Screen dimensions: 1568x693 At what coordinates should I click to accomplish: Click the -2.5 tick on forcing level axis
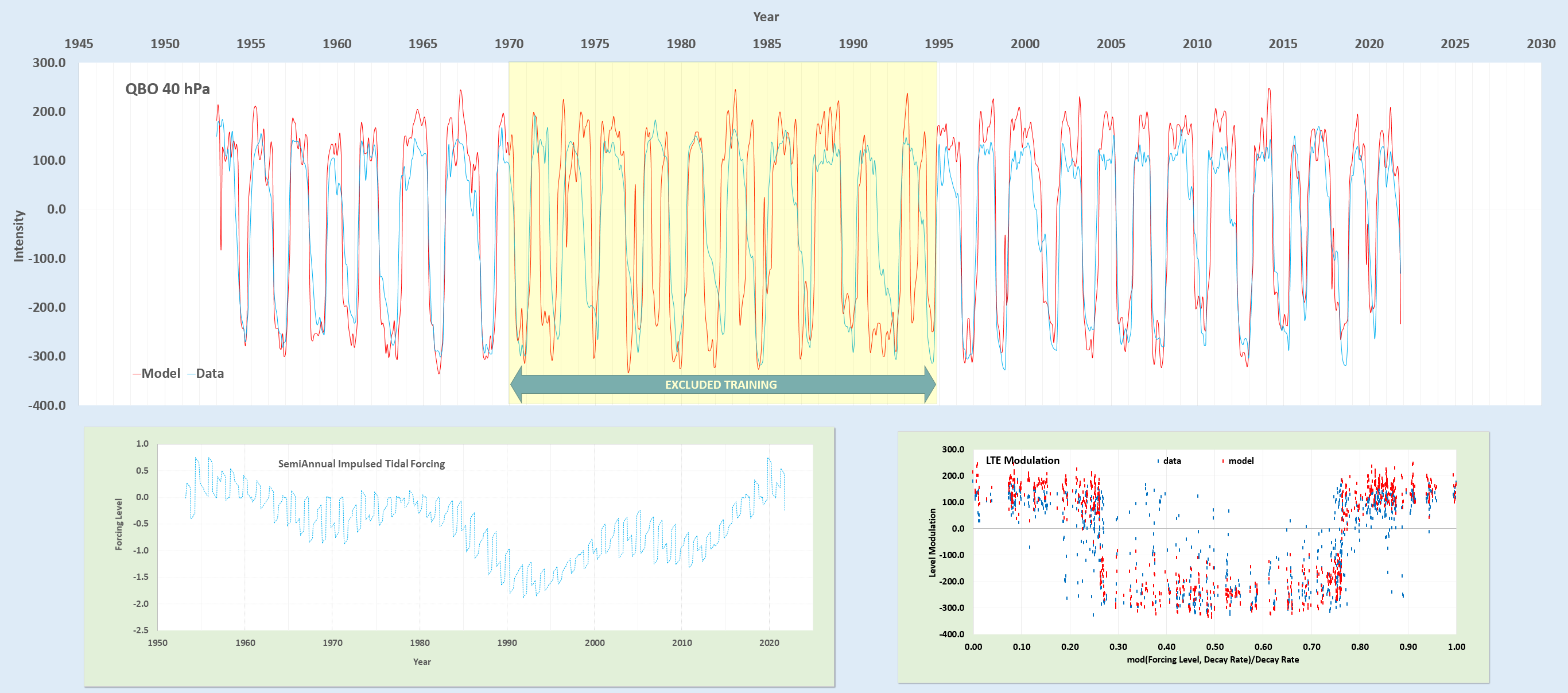[x=141, y=630]
